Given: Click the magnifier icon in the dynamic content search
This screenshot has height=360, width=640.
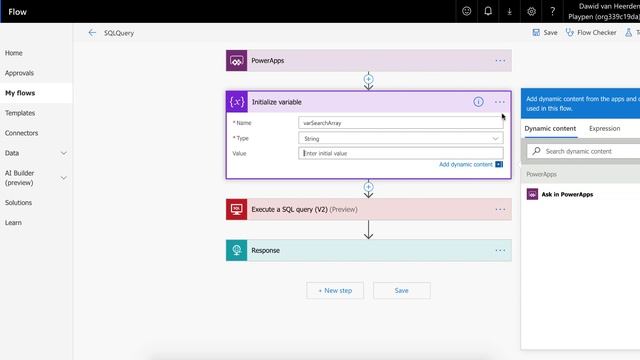Looking at the screenshot, I should coord(536,151).
